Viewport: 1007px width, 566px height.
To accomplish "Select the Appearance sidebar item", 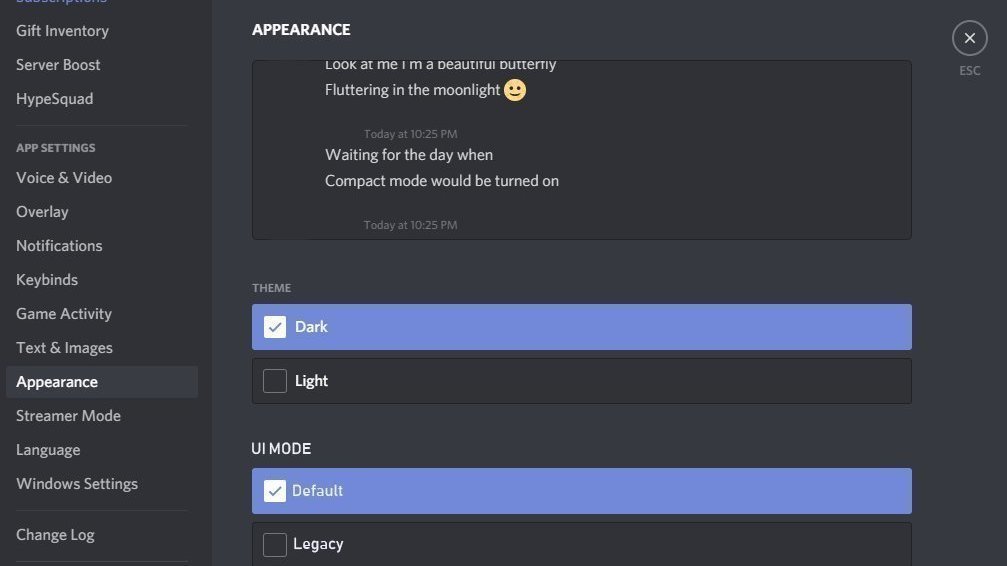I will coord(57,382).
